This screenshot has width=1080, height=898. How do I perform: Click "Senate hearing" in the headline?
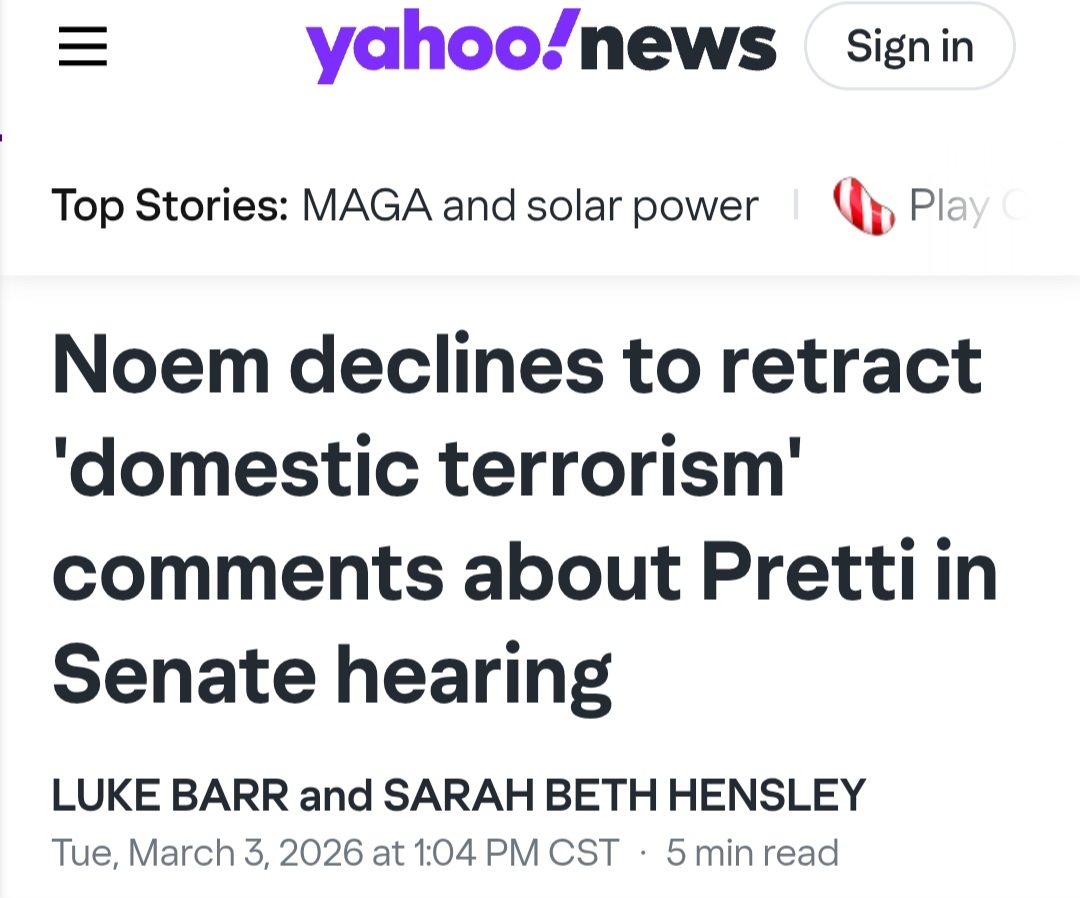pos(332,676)
